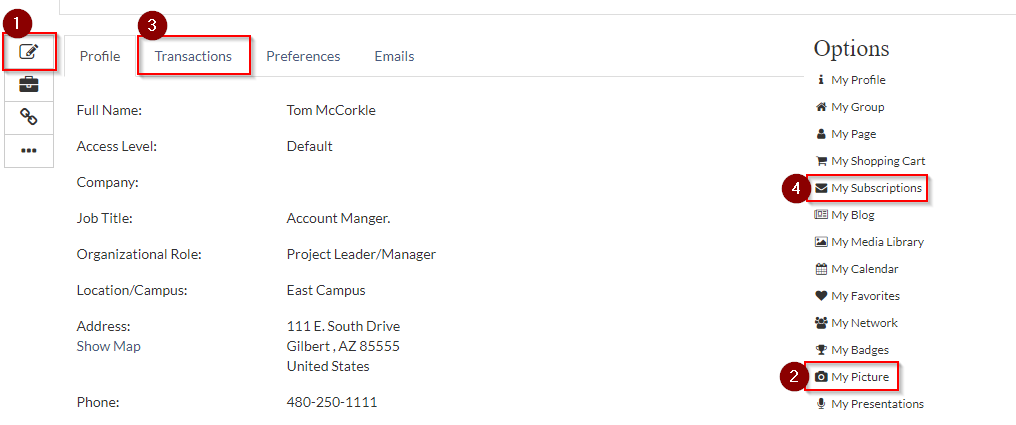Screen dimensions: 1016x425
Task: Open the briefcase icon in sidebar
Action: pos(29,84)
